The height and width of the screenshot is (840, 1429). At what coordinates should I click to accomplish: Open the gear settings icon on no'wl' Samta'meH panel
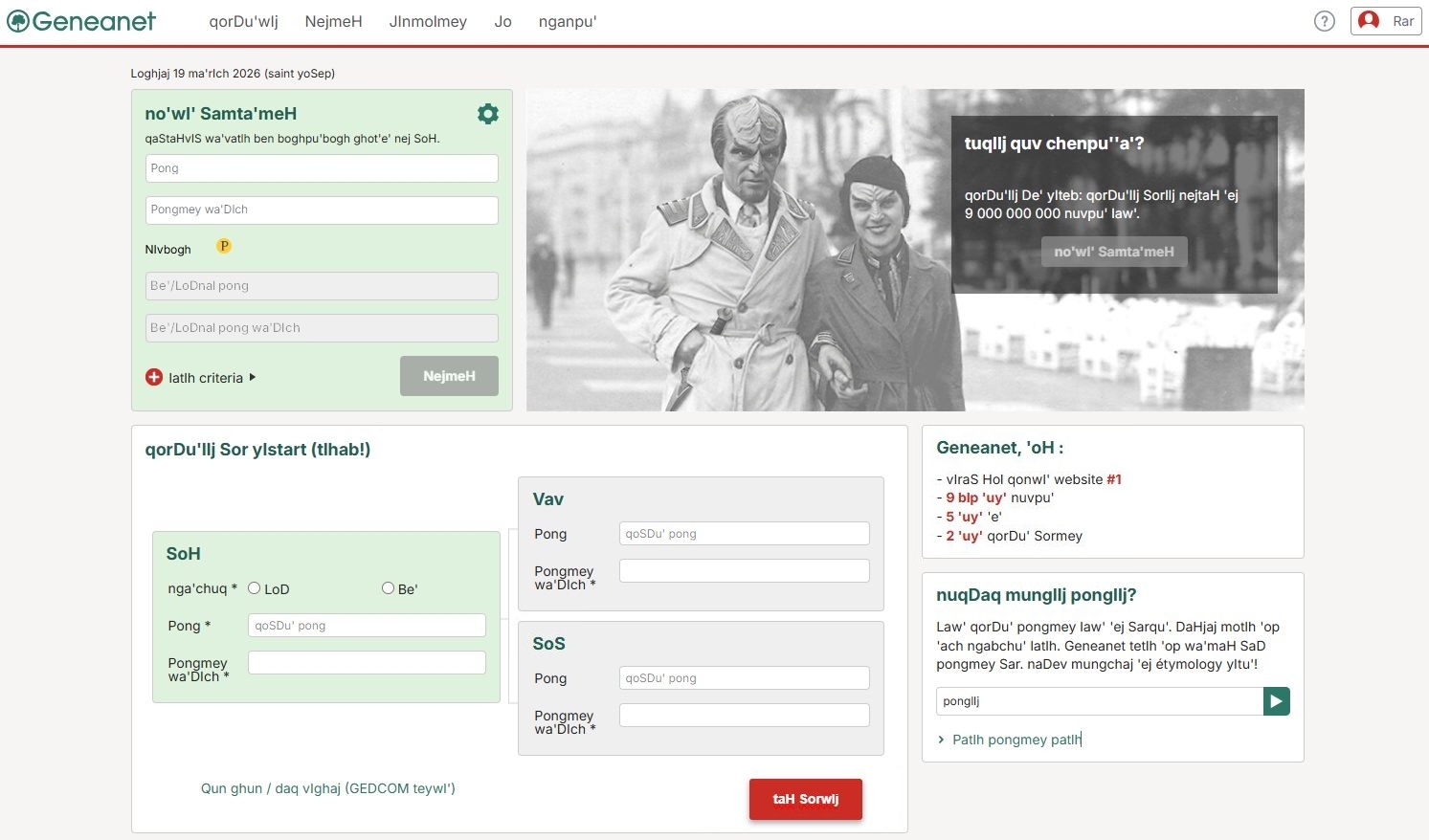[488, 113]
